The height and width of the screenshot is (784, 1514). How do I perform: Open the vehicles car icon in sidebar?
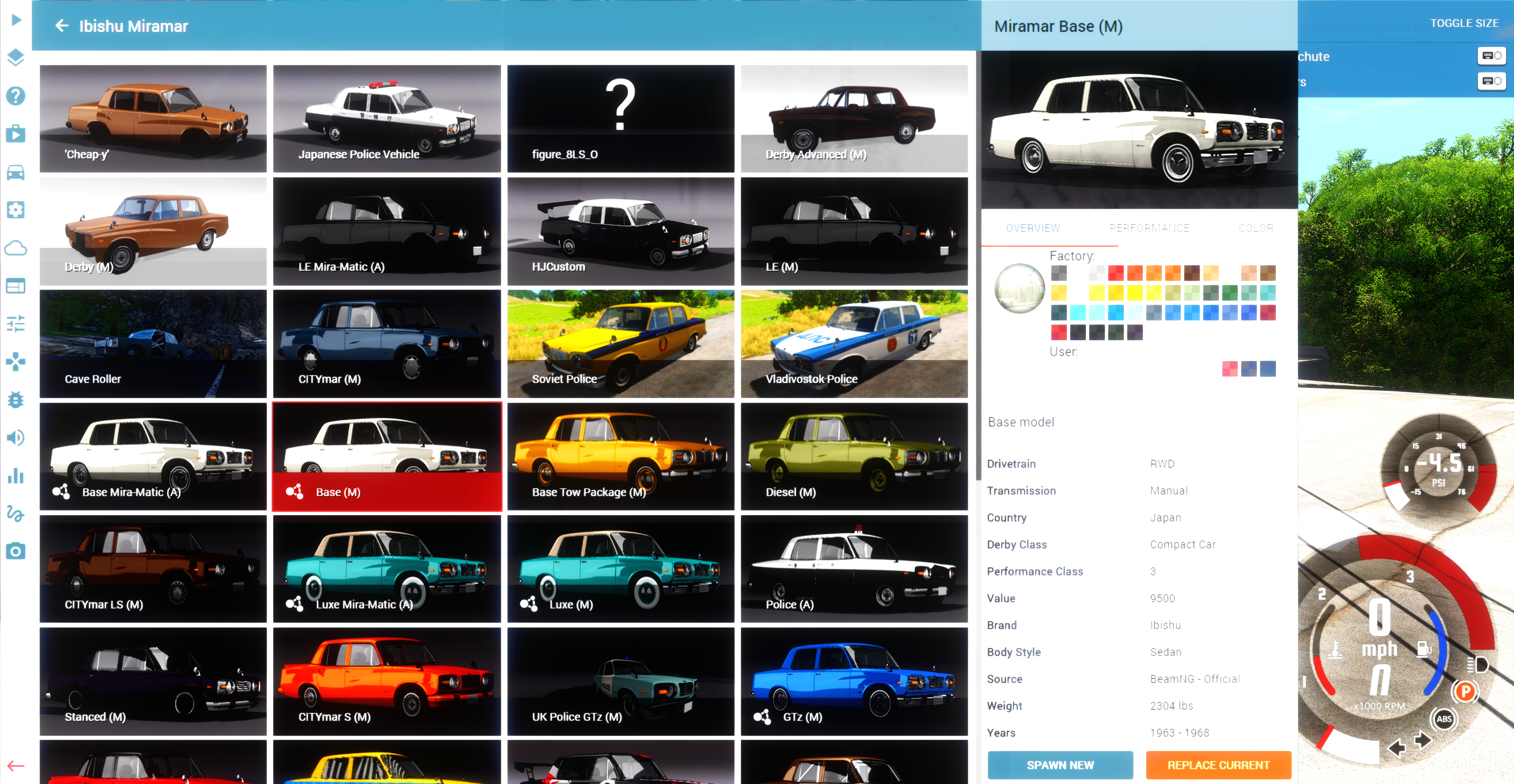pyautogui.click(x=16, y=172)
